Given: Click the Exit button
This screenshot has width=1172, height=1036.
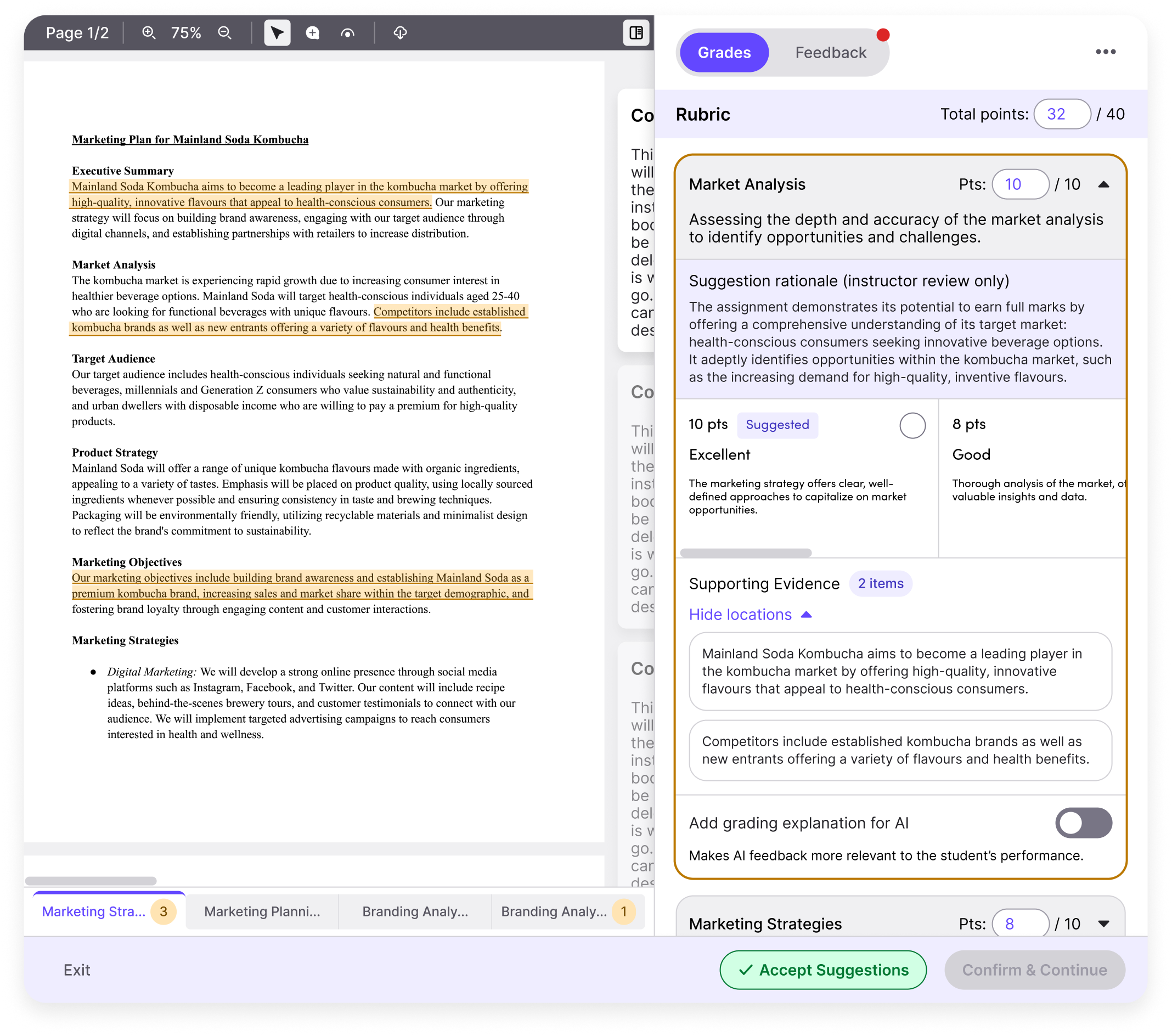Looking at the screenshot, I should tap(77, 970).
